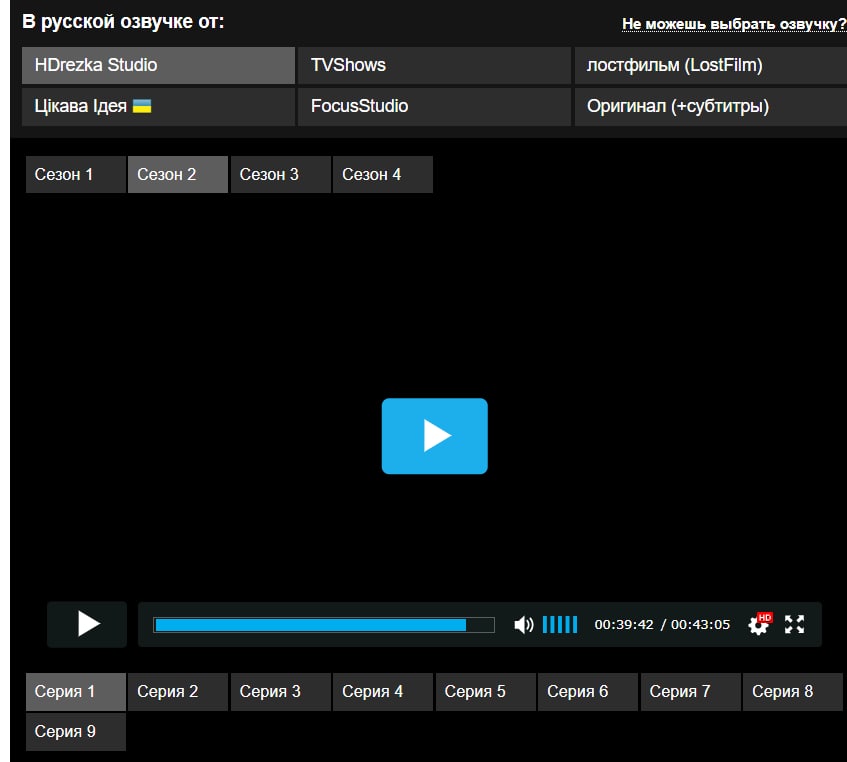This screenshot has height=762, width=847.
Task: Seek in the video progress bar
Action: (x=324, y=625)
